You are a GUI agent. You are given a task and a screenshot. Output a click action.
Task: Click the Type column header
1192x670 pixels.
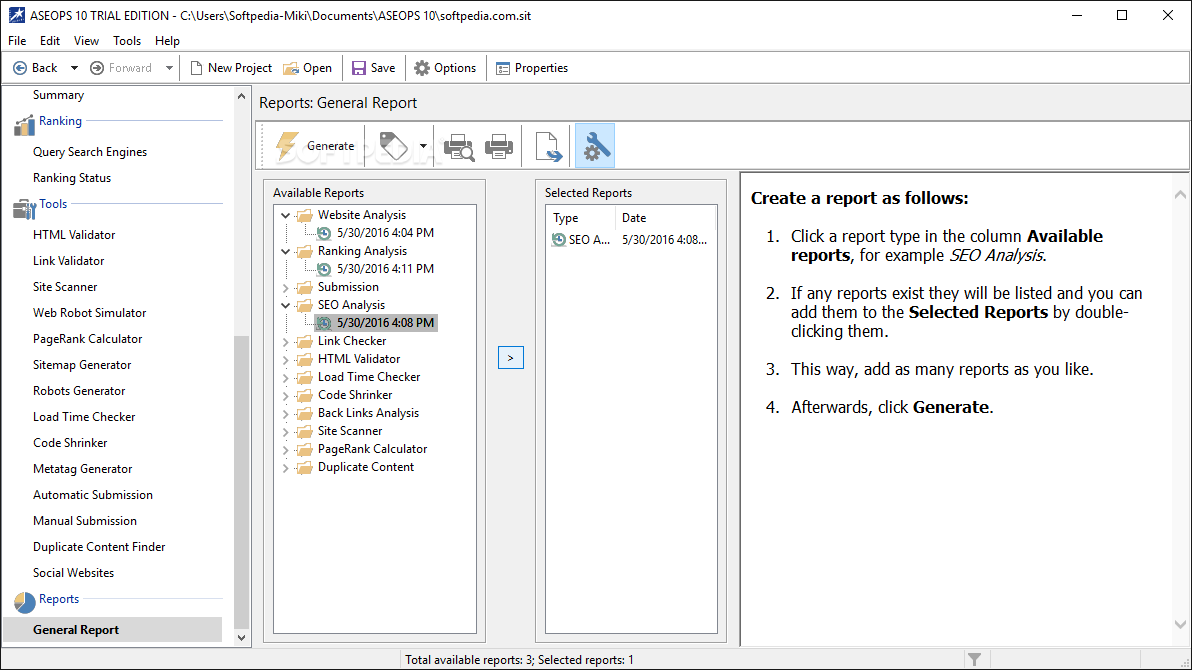[580, 218]
